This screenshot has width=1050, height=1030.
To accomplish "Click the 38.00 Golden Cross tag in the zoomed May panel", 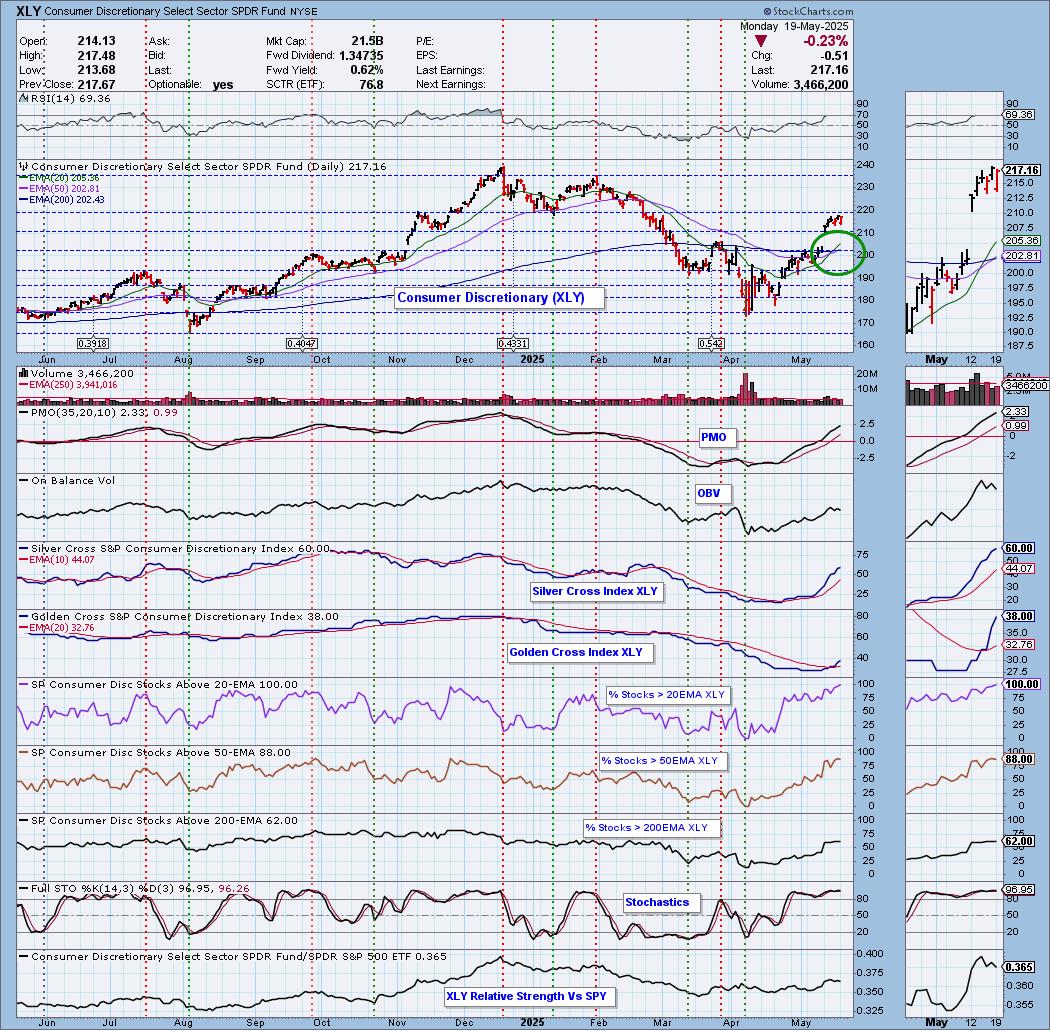I will (x=1020, y=616).
